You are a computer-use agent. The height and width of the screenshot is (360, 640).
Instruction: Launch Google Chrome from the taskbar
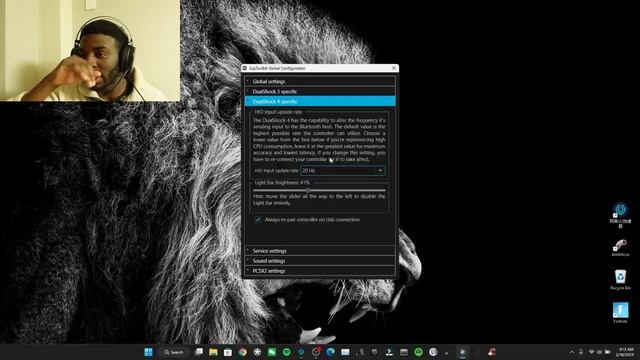coord(242,352)
